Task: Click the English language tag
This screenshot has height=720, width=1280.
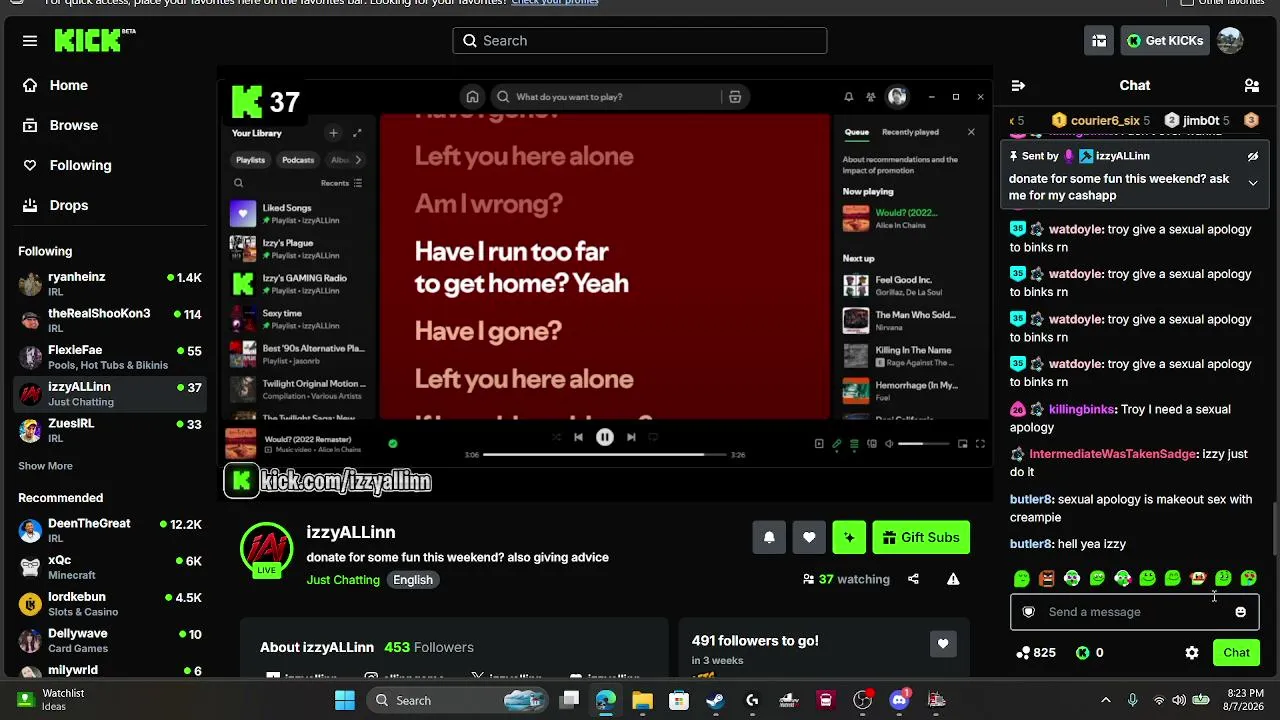Action: coord(412,580)
